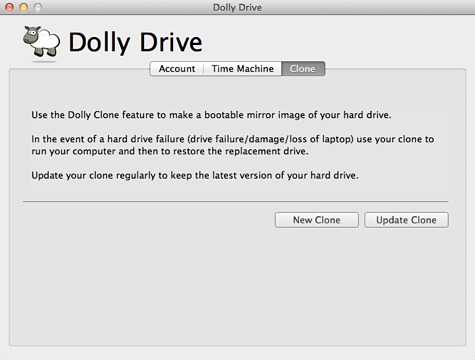The width and height of the screenshot is (475, 360).
Task: Open the Time Machine tab
Action: (x=242, y=69)
